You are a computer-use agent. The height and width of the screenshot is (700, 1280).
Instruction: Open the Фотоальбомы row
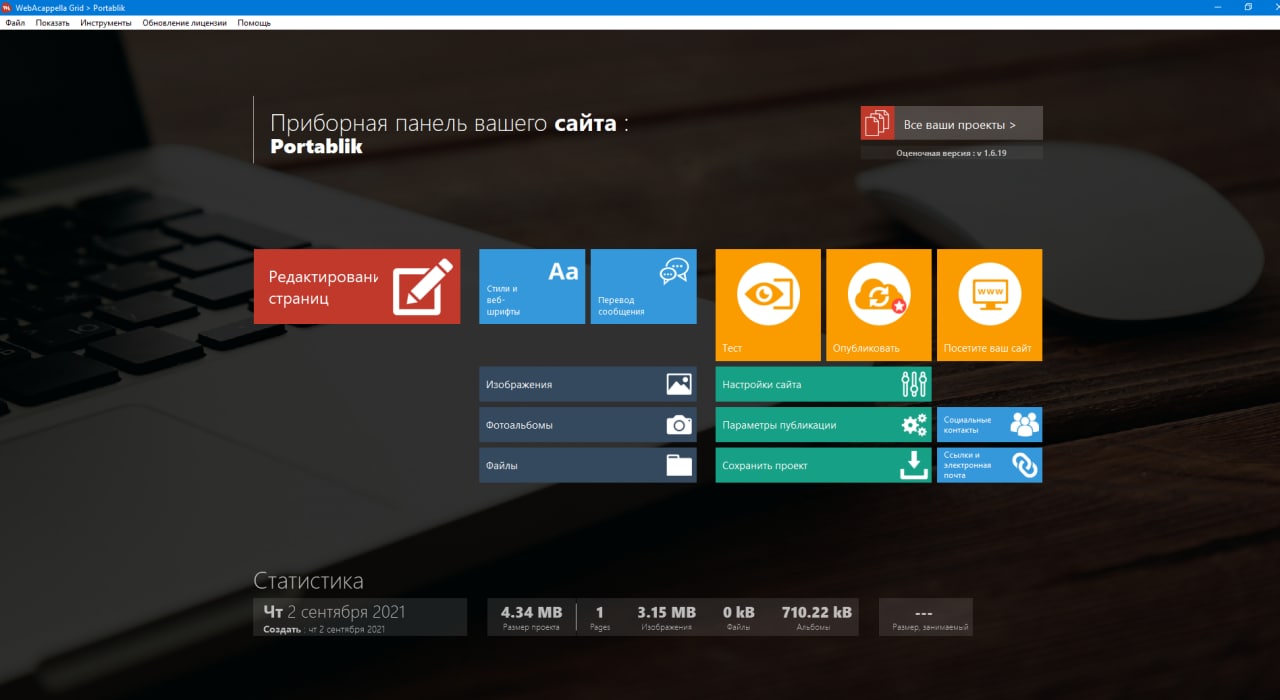pyautogui.click(x=588, y=425)
